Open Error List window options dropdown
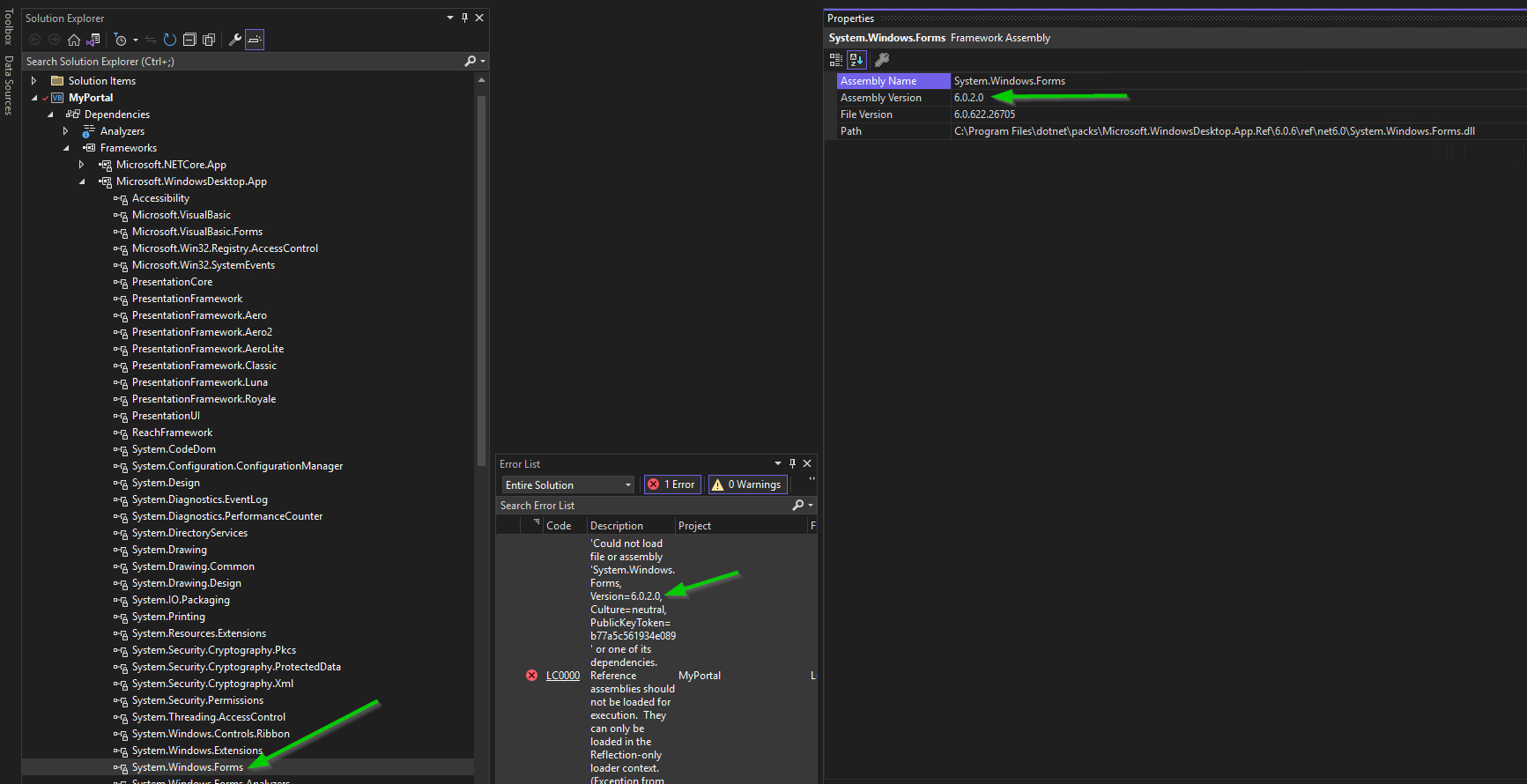 [778, 463]
